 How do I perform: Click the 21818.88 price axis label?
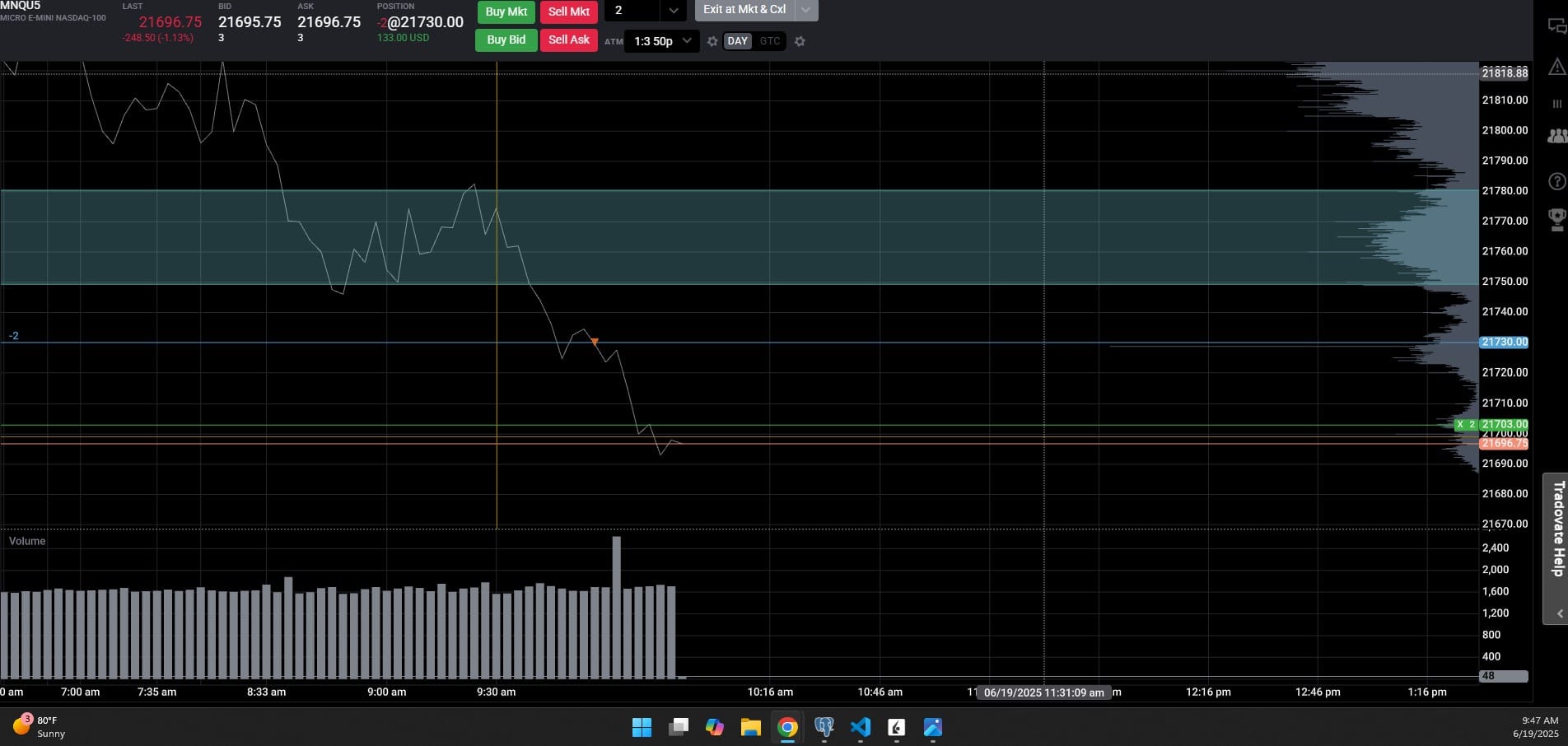(x=1505, y=73)
